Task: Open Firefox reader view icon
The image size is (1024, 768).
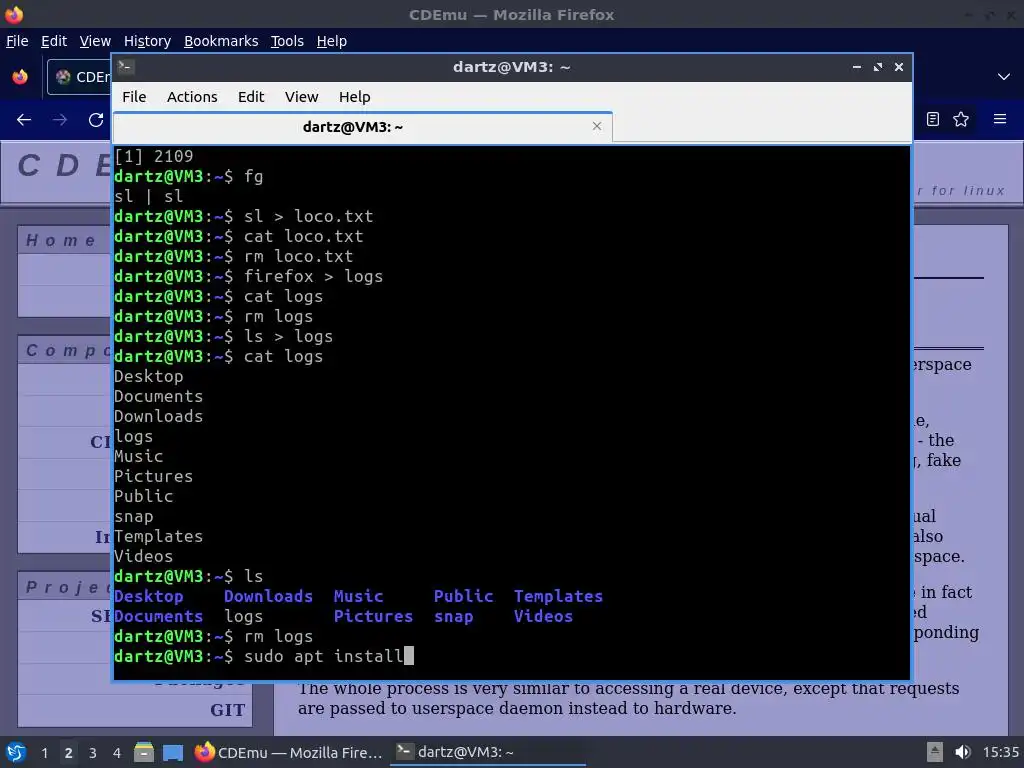Action: pyautogui.click(x=933, y=119)
